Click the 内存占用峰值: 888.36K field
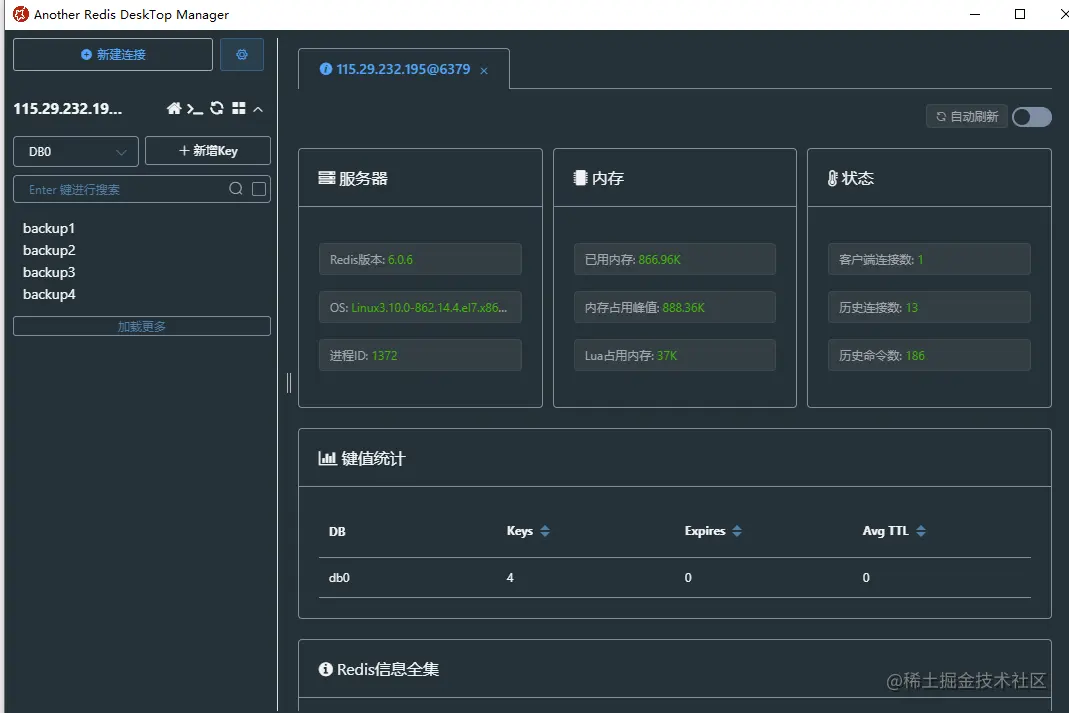Image resolution: width=1069 pixels, height=713 pixels. tap(674, 307)
